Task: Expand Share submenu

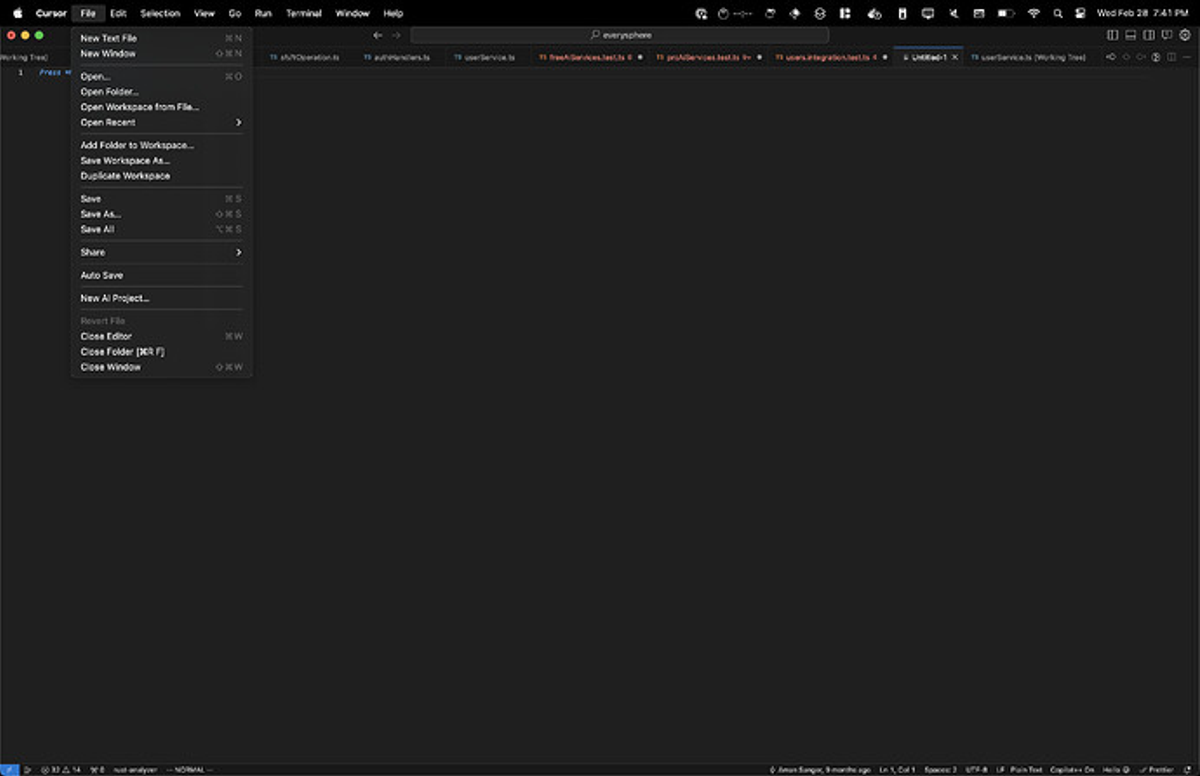Action: point(161,252)
